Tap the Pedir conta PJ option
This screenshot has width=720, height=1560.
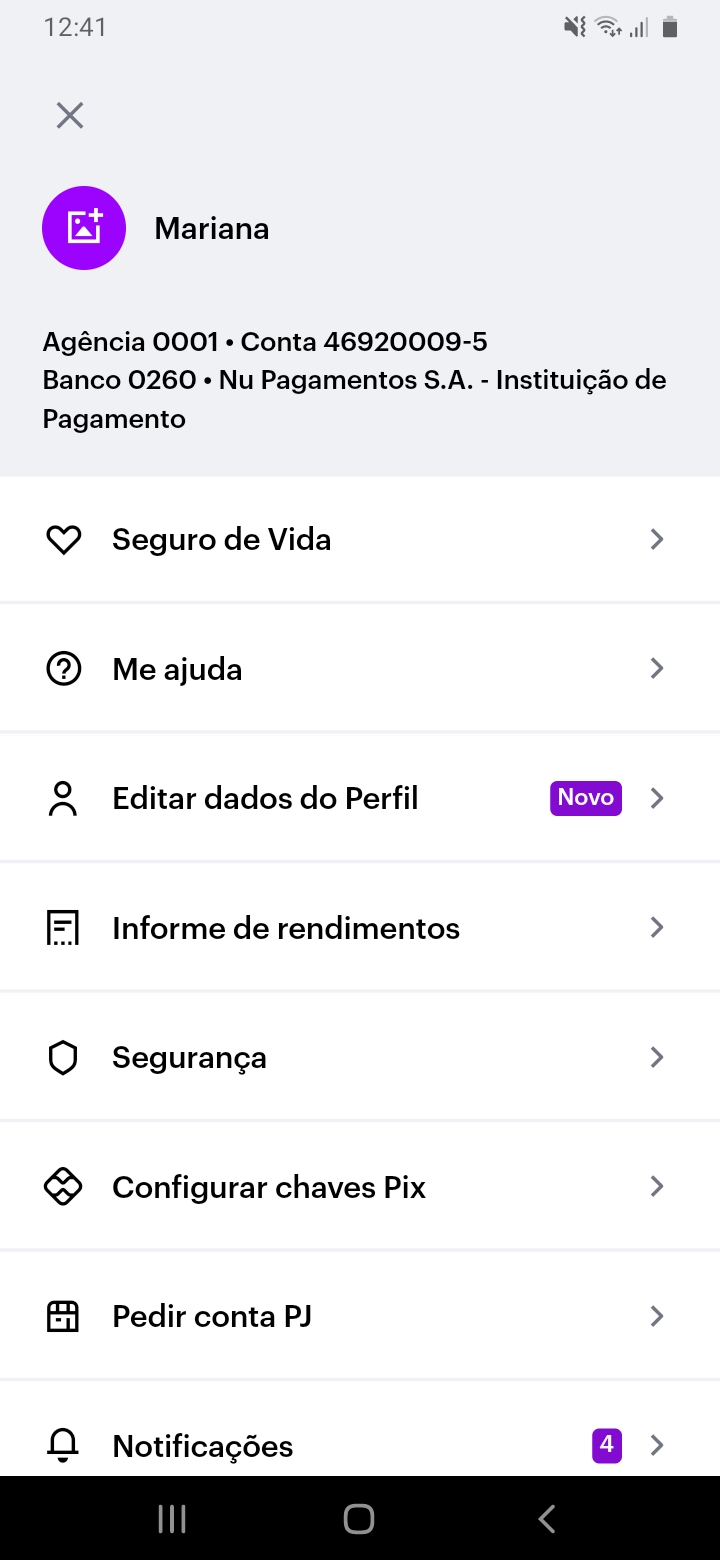point(212,1317)
